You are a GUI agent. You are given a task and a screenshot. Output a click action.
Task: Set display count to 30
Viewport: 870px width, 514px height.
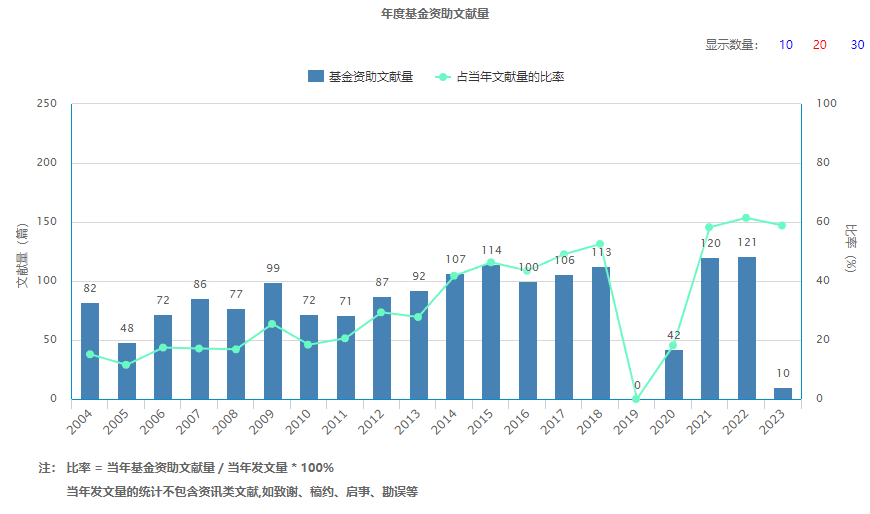point(857,45)
